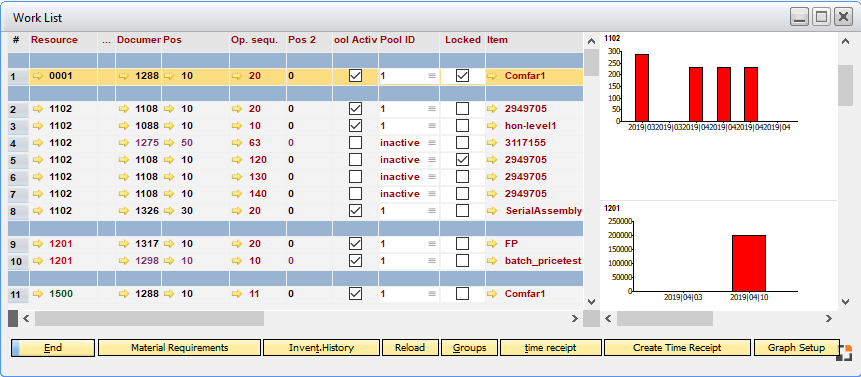The width and height of the screenshot is (861, 377).
Task: Click Pos 30 link arrow in row 8
Action: (x=169, y=211)
